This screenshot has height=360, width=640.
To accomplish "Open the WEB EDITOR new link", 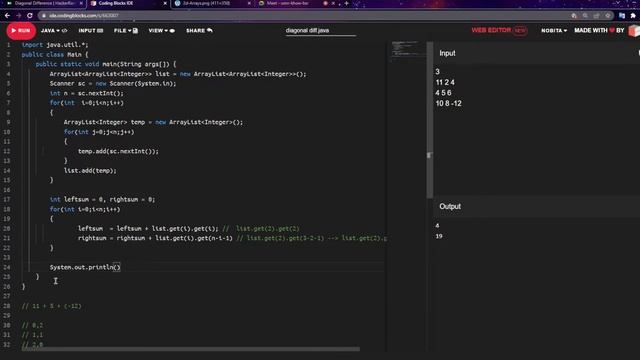I will coord(499,30).
